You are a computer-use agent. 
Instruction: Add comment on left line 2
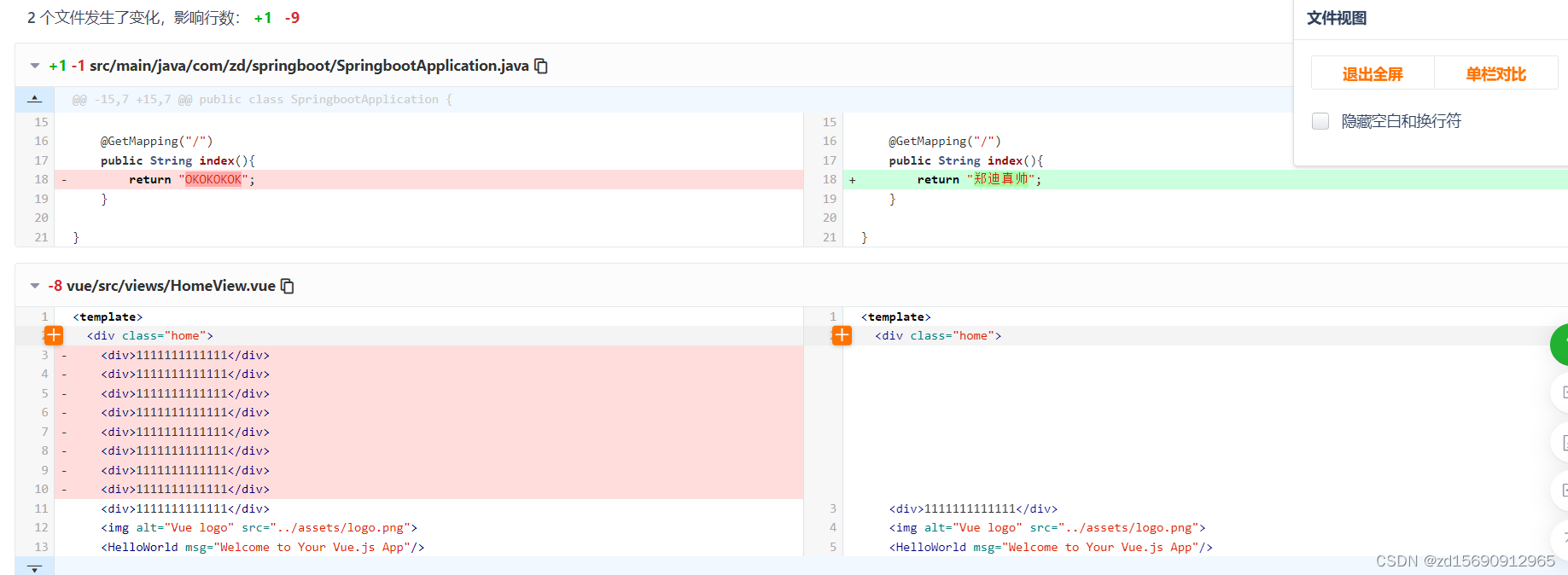[x=53, y=335]
